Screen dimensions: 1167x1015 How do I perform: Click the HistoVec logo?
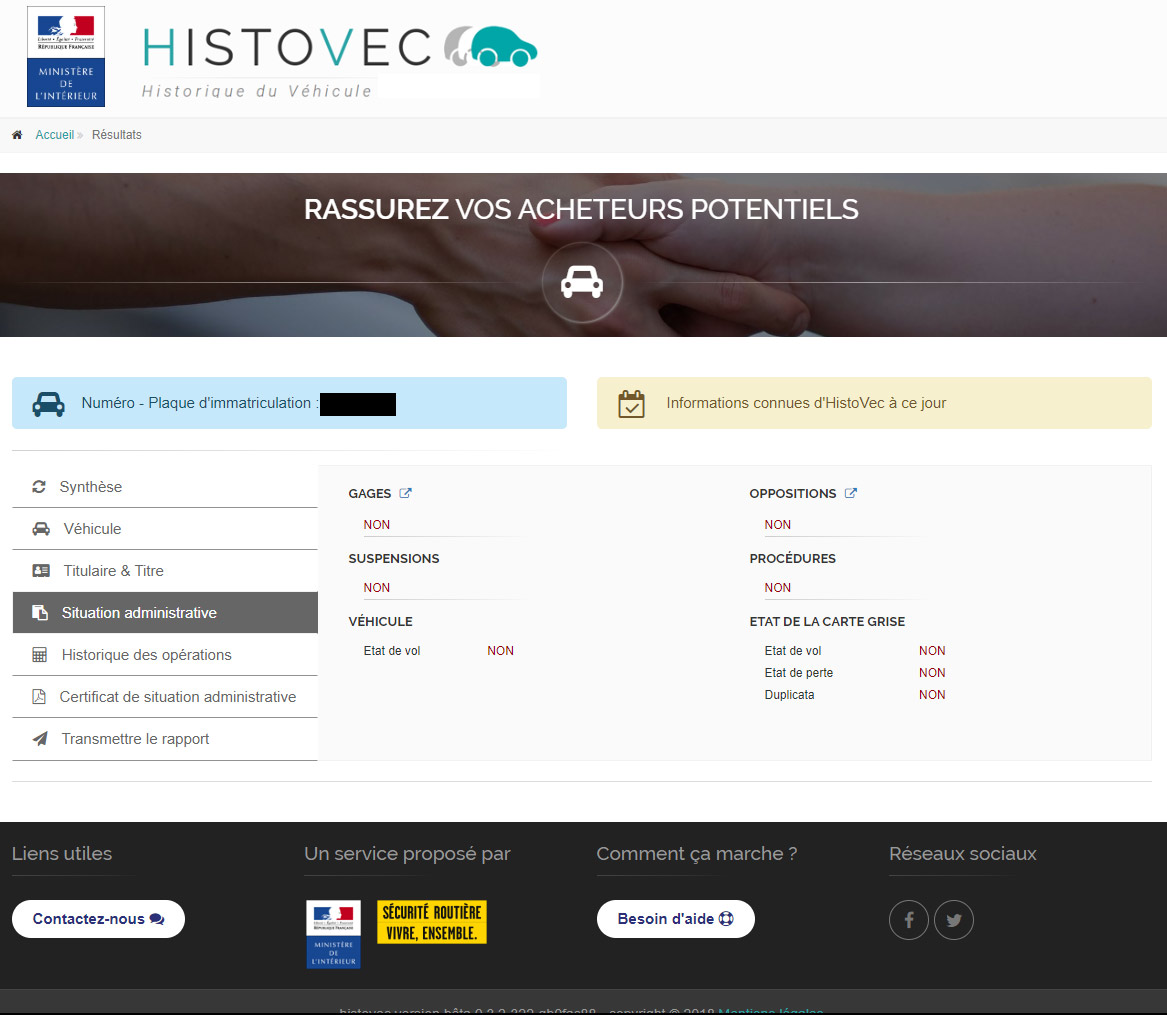click(x=340, y=62)
